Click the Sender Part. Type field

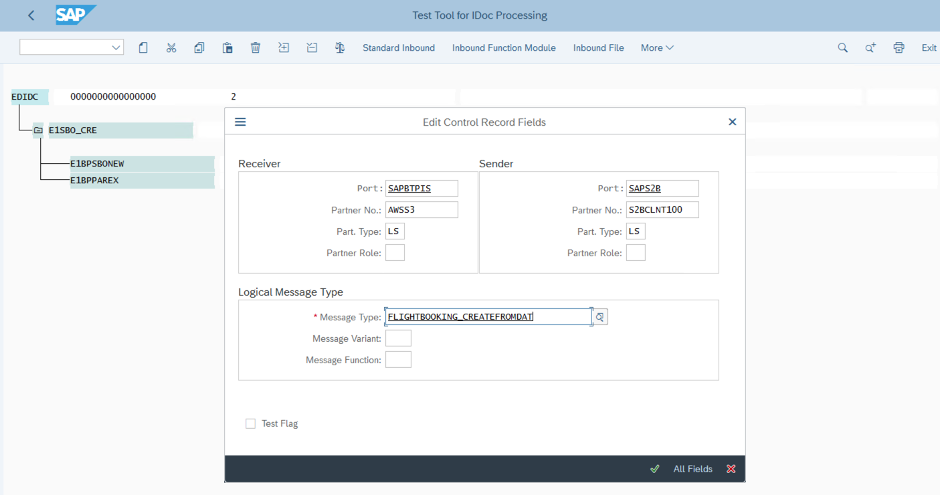click(636, 231)
